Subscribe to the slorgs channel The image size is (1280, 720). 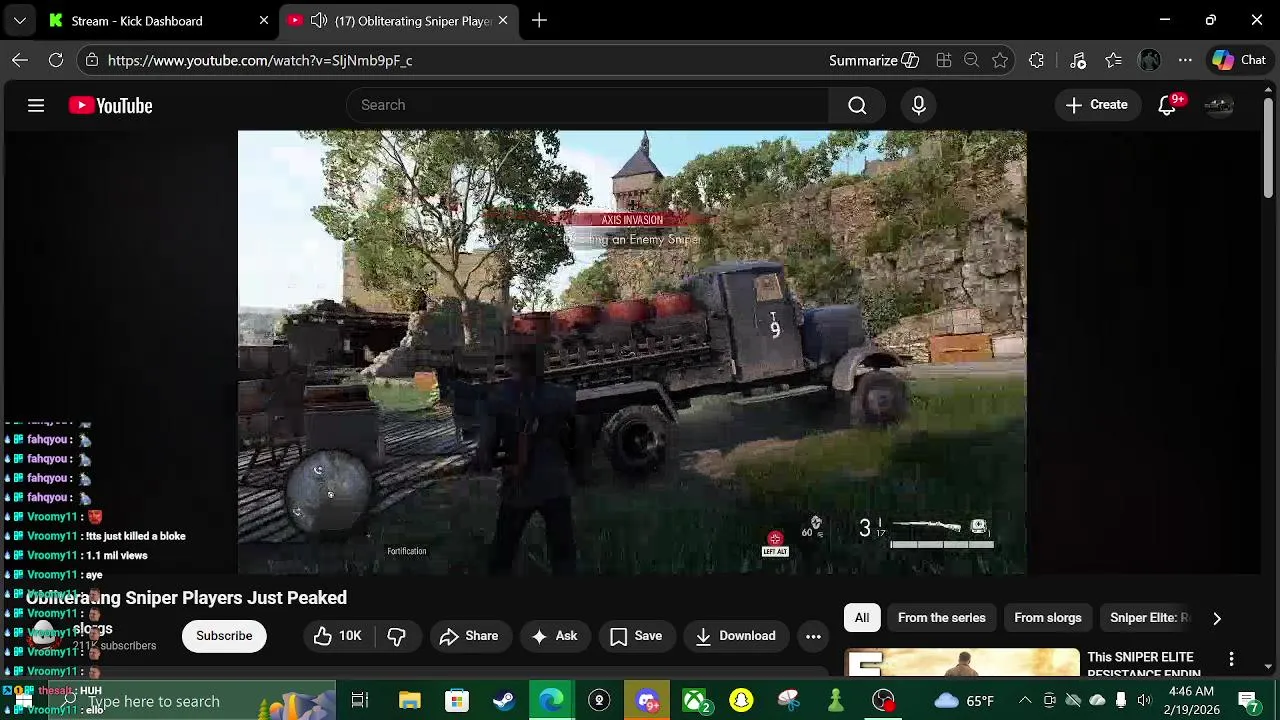point(224,636)
